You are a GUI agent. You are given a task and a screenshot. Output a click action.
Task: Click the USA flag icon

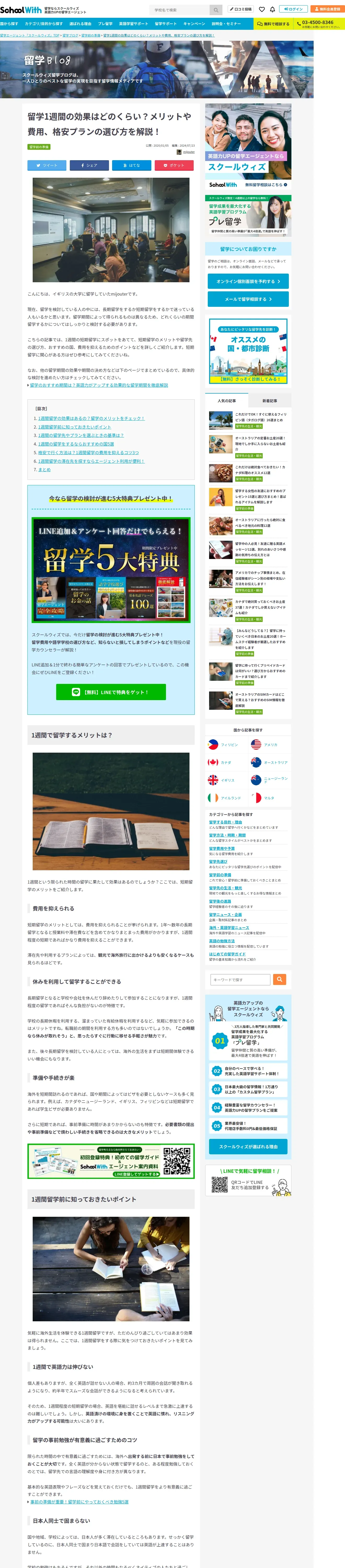256,745
